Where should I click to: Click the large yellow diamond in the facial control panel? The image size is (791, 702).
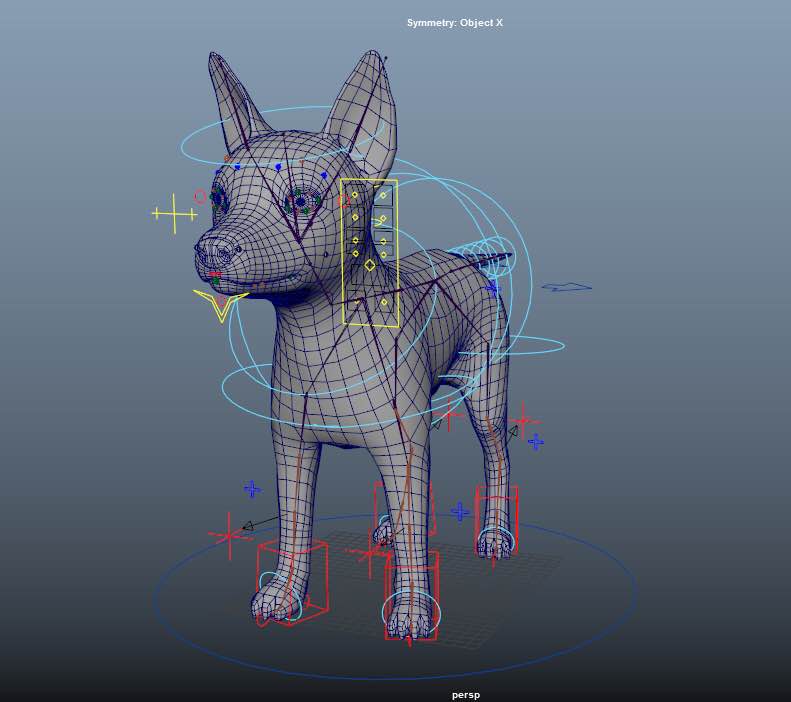(370, 265)
